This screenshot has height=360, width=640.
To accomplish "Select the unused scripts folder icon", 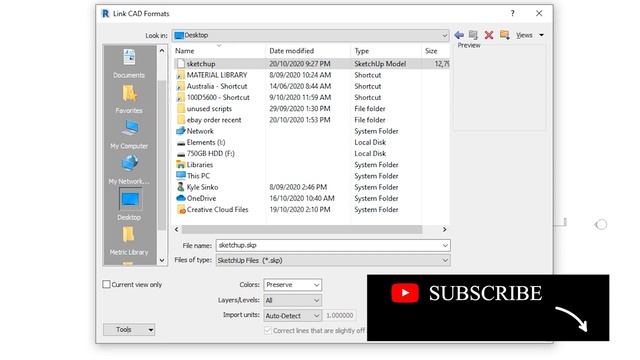I will (181, 109).
